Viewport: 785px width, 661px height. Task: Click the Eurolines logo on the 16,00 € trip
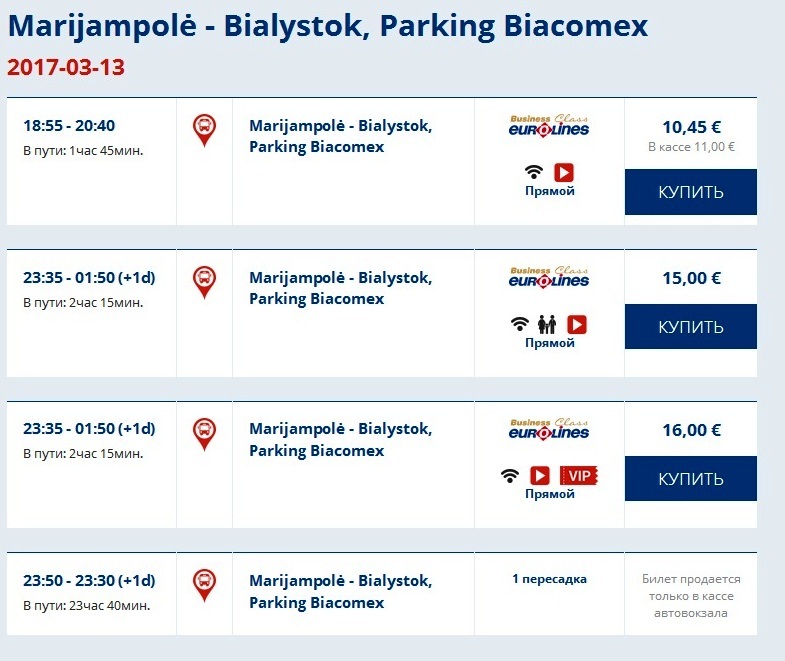click(549, 428)
